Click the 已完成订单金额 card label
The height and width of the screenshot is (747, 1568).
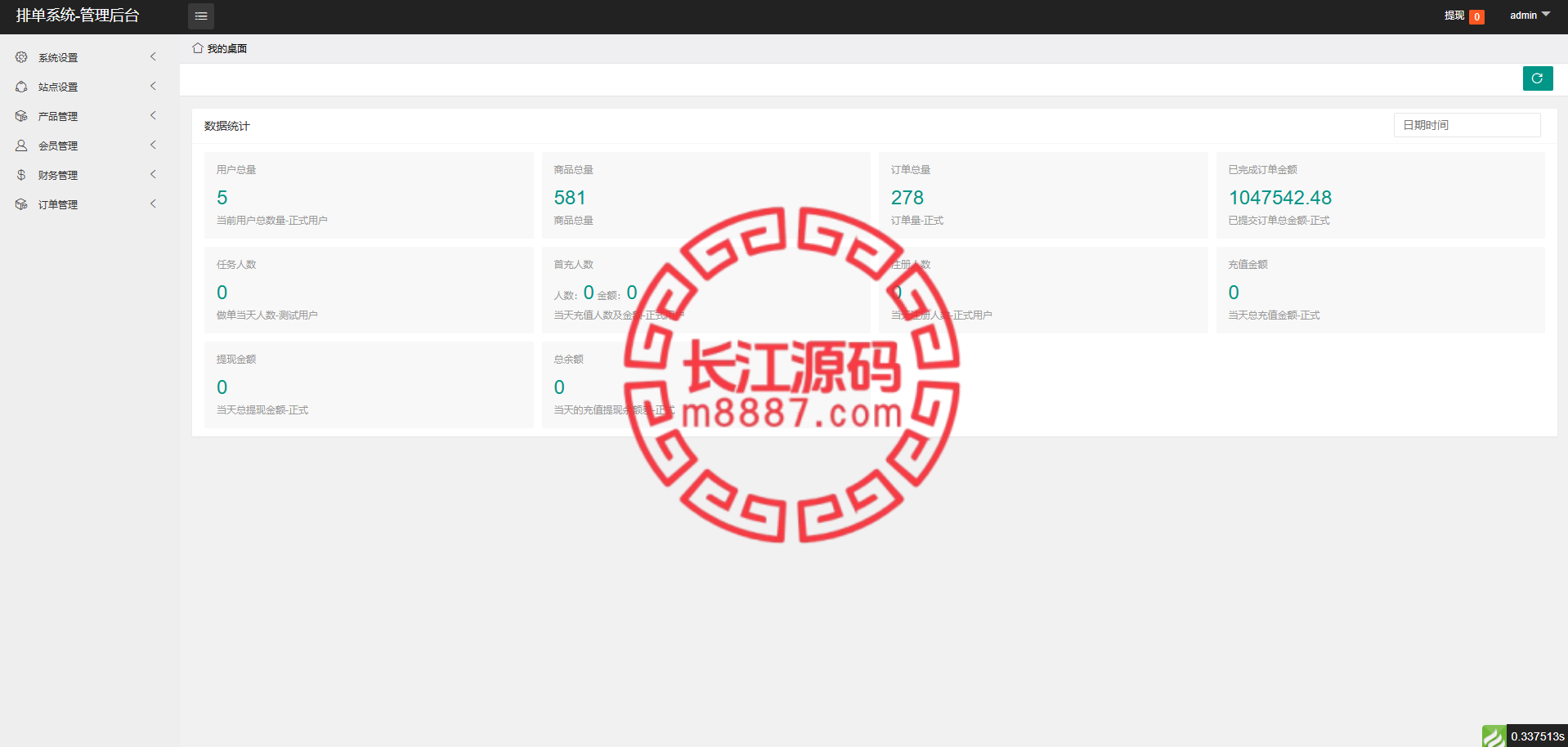tap(1263, 170)
